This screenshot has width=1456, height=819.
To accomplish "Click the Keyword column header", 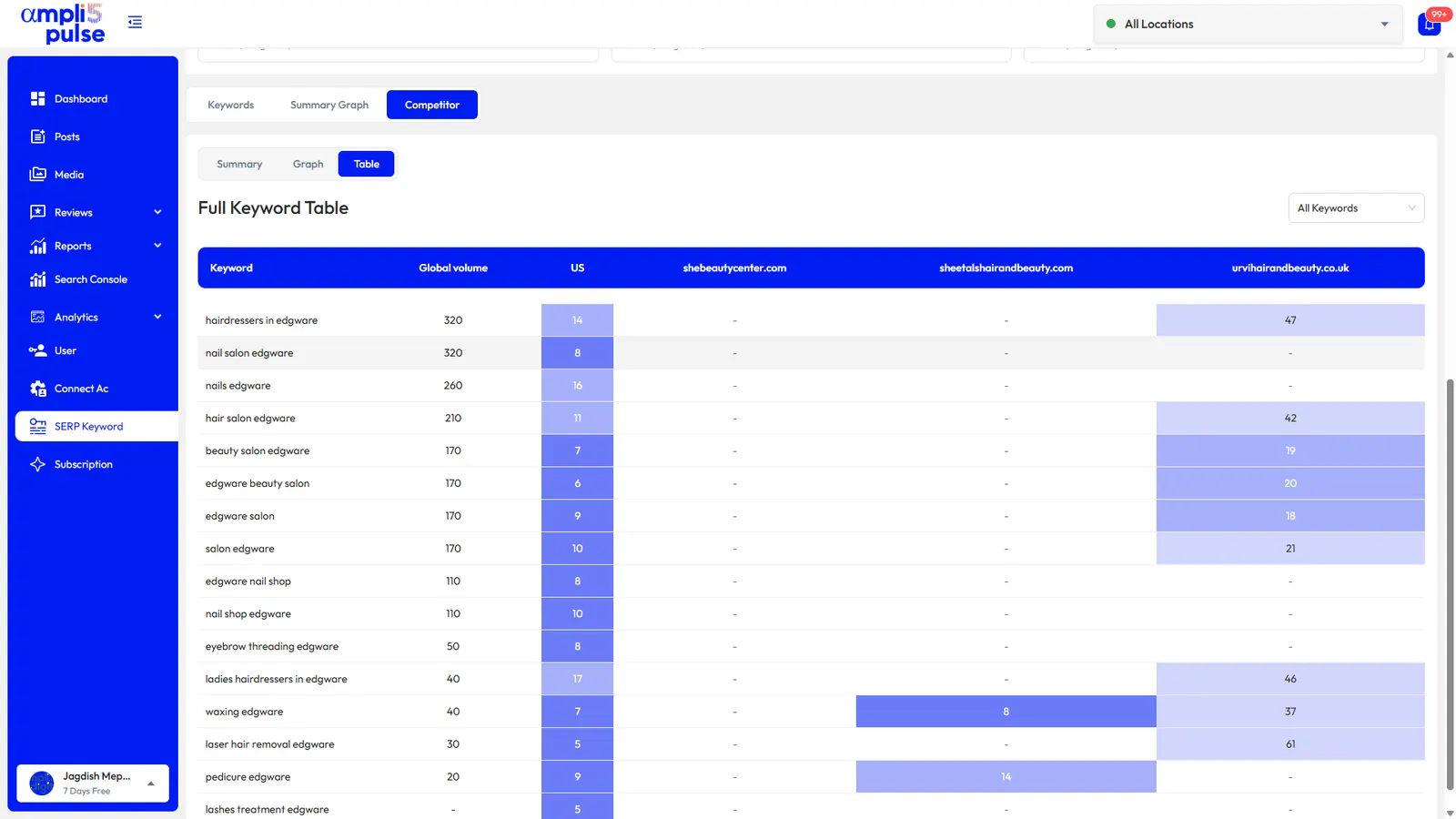I will (x=231, y=268).
